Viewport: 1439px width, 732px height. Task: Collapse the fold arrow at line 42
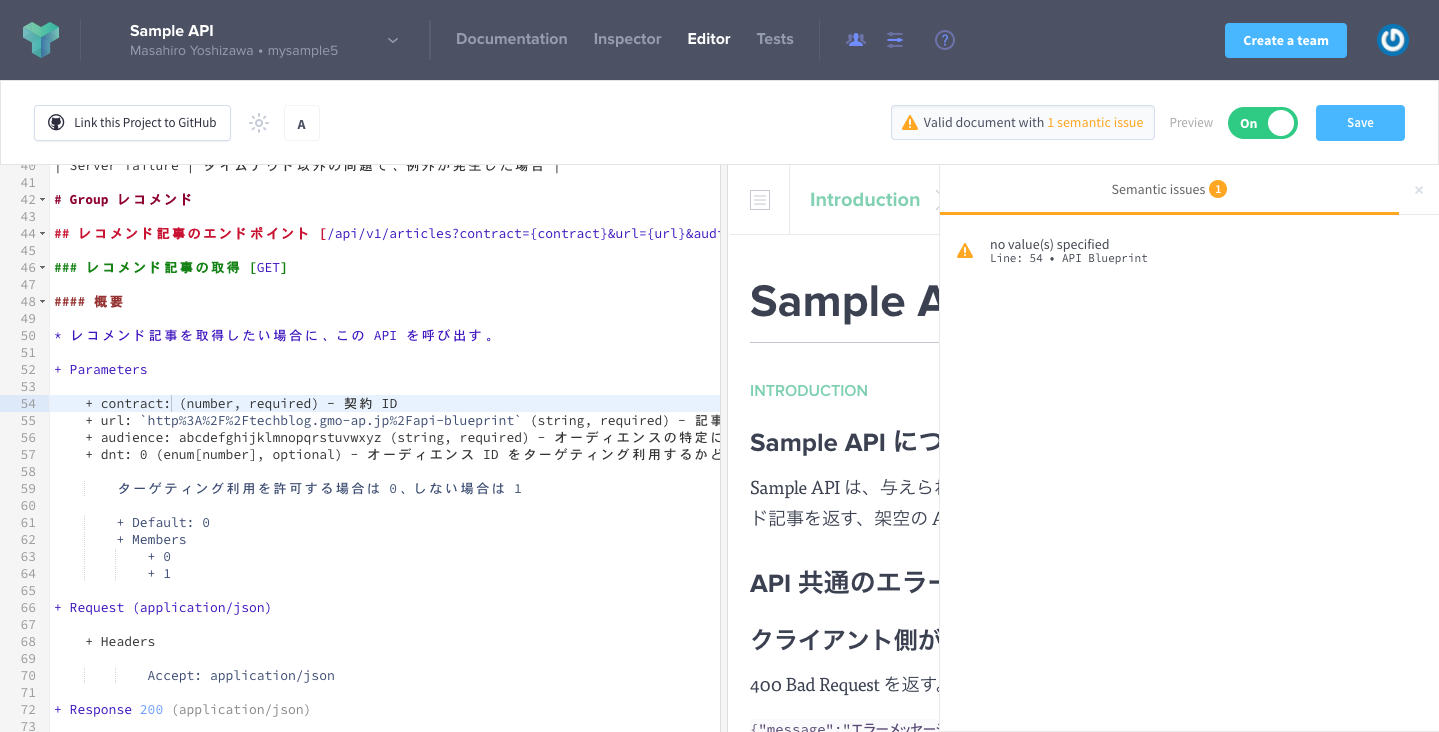click(42, 200)
